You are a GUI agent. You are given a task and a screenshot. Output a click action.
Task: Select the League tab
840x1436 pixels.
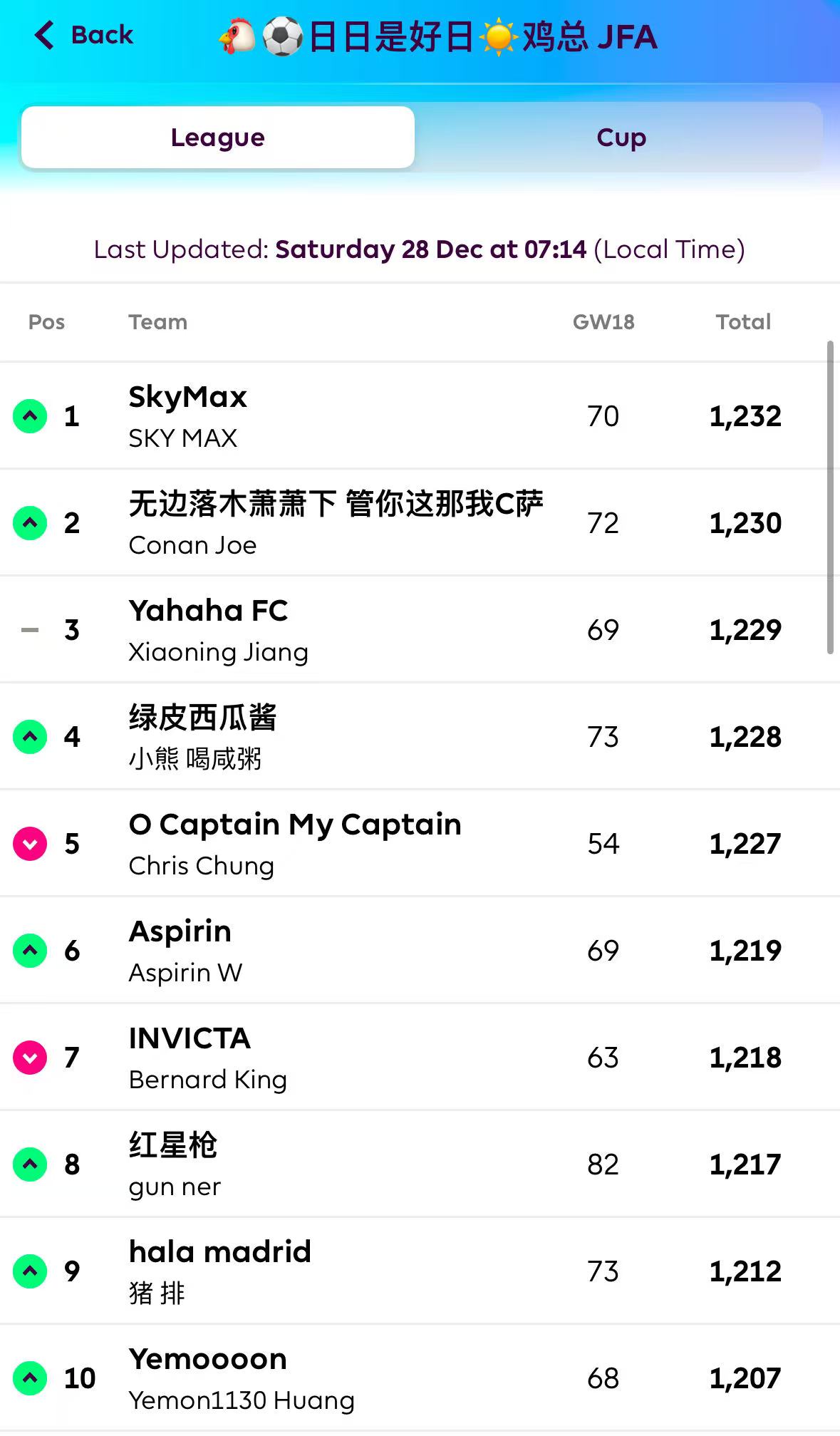pos(218,138)
